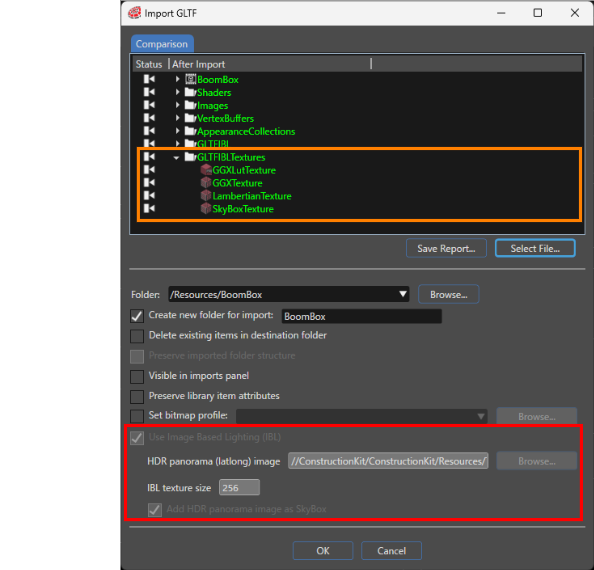Click the Save Report button
The height and width of the screenshot is (570, 594).
[446, 248]
